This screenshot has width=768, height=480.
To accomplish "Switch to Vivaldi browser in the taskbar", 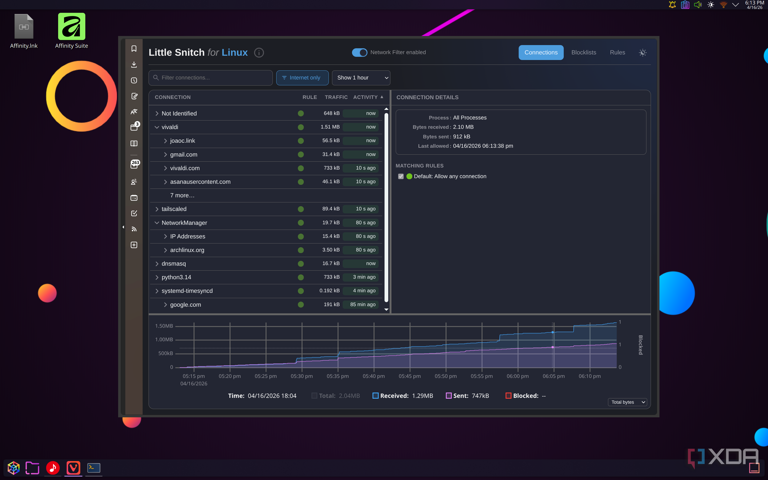I will (73, 468).
